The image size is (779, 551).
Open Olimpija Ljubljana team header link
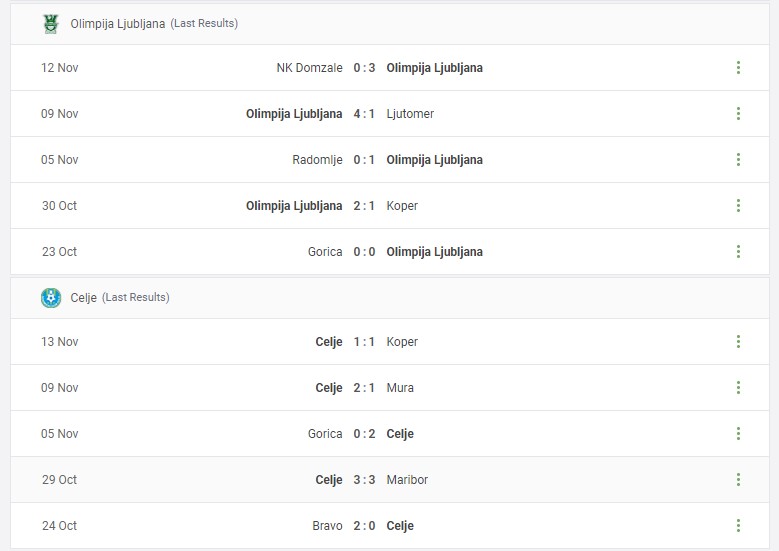pyautogui.click(x=118, y=23)
